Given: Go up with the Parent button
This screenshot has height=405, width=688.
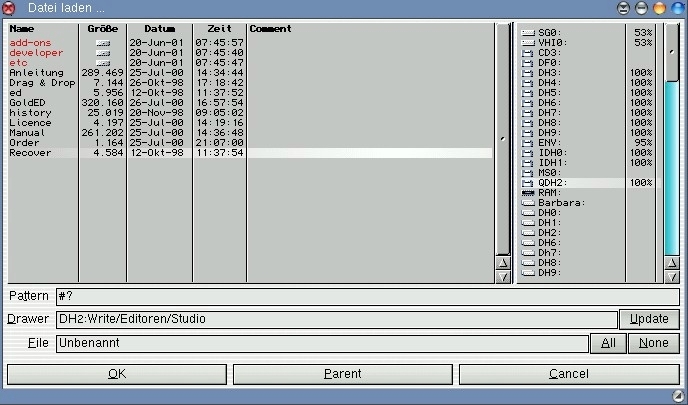Looking at the screenshot, I should tap(343, 374).
